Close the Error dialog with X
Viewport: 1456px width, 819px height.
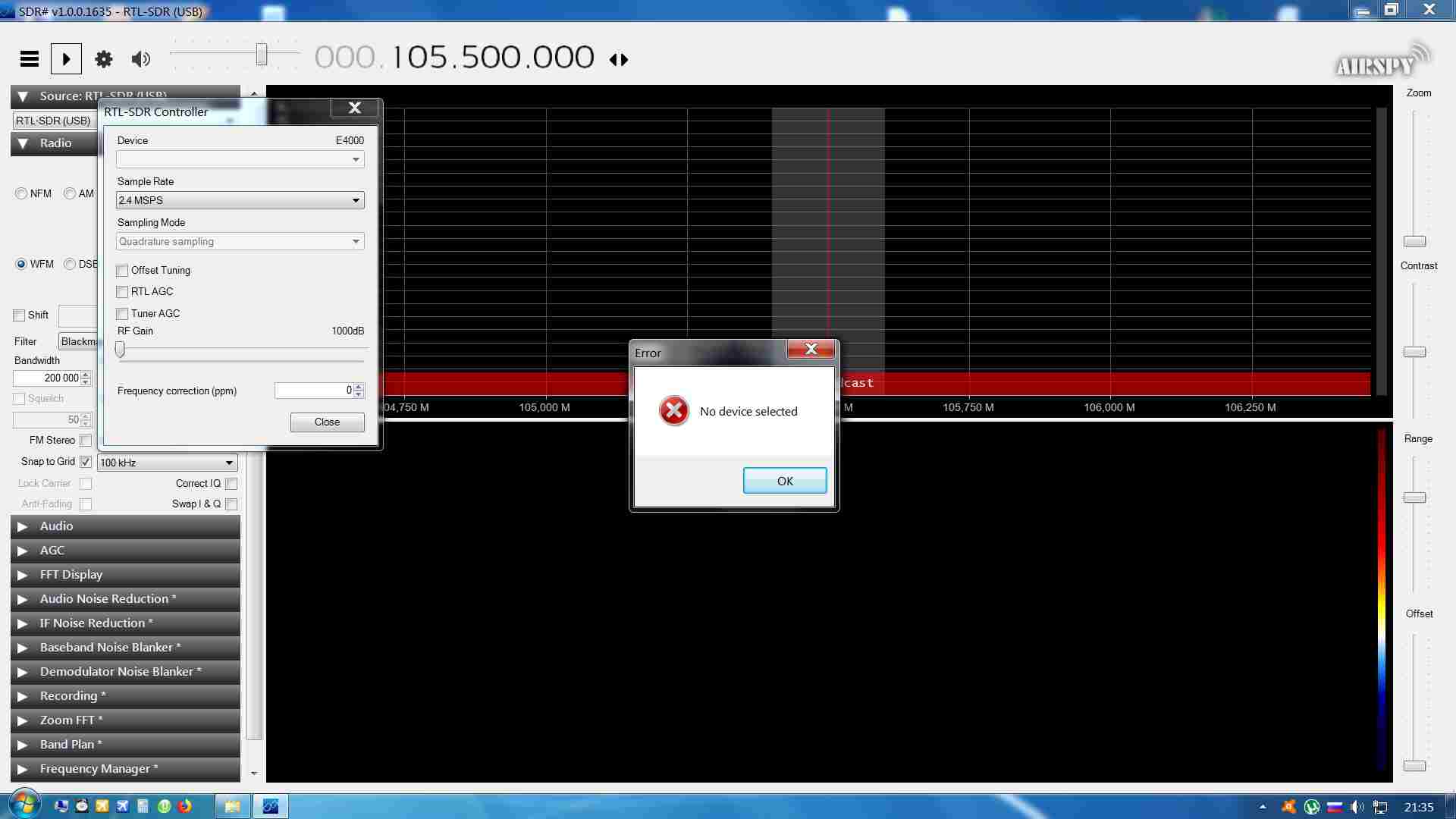click(x=811, y=349)
